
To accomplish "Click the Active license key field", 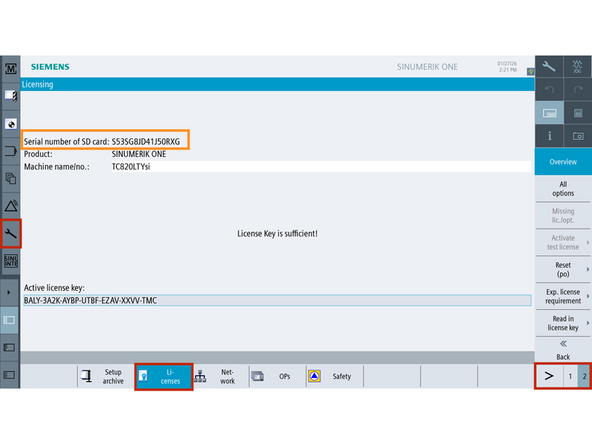I will pos(277,301).
